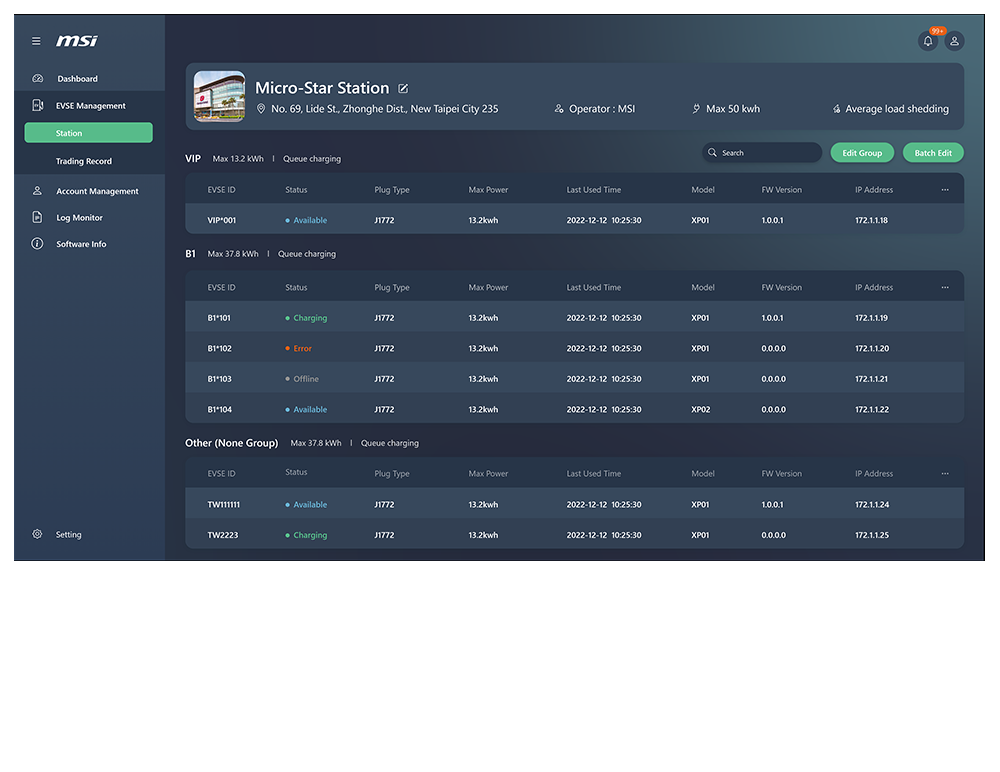Toggle Queue charging for the B1 group
1000x772 pixels.
click(307, 253)
